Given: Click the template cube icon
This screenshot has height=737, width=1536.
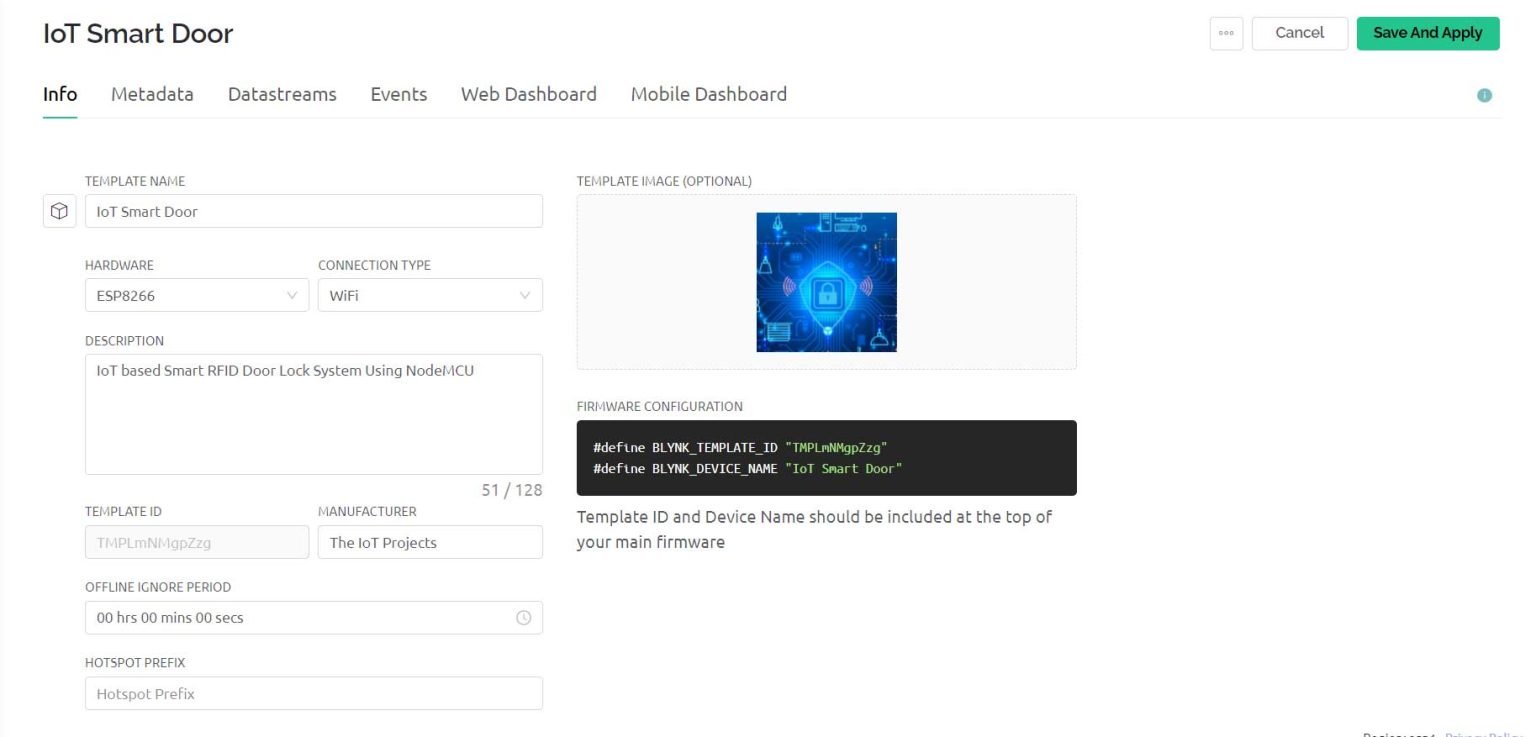Looking at the screenshot, I should pos(60,212).
